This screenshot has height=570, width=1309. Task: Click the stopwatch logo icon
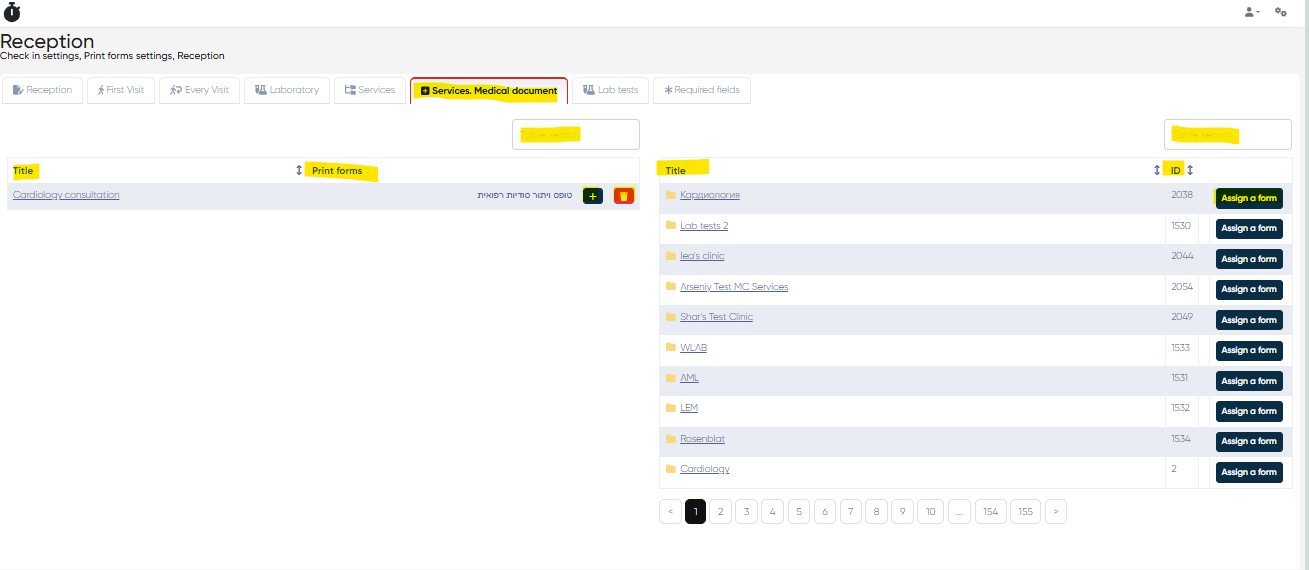[x=12, y=12]
